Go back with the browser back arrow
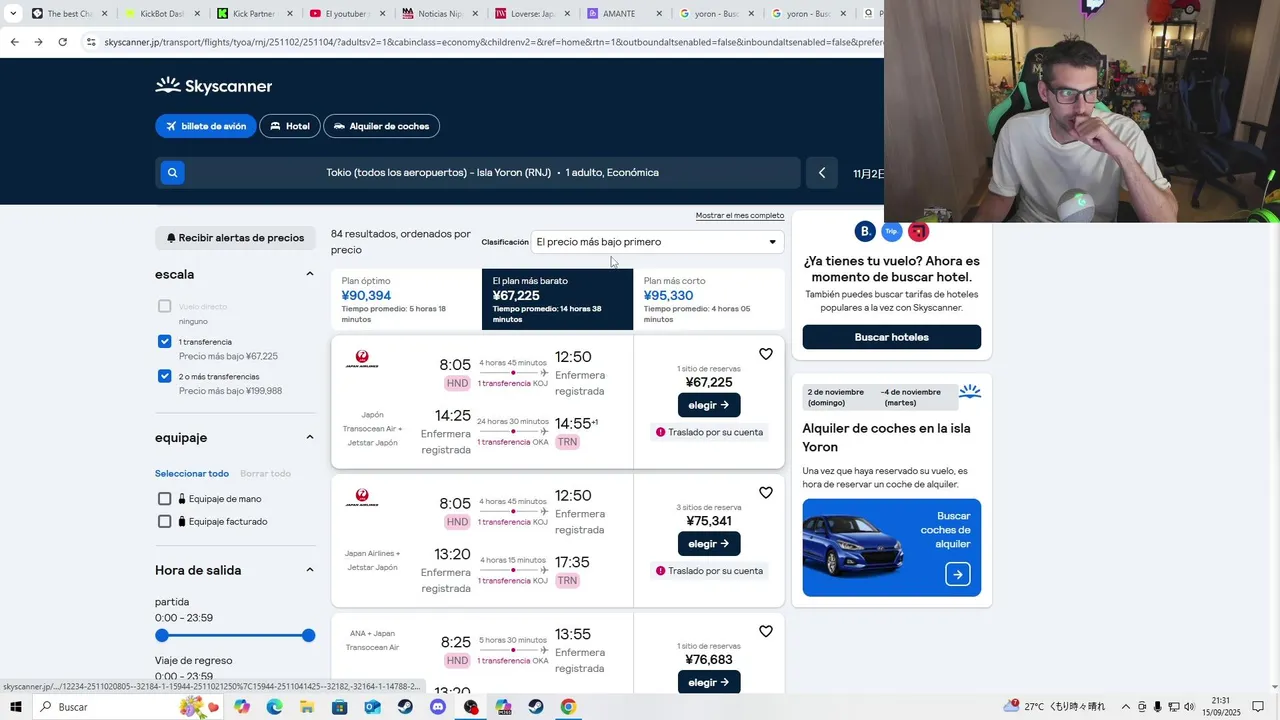Image resolution: width=1280 pixels, height=720 pixels. [x=14, y=42]
